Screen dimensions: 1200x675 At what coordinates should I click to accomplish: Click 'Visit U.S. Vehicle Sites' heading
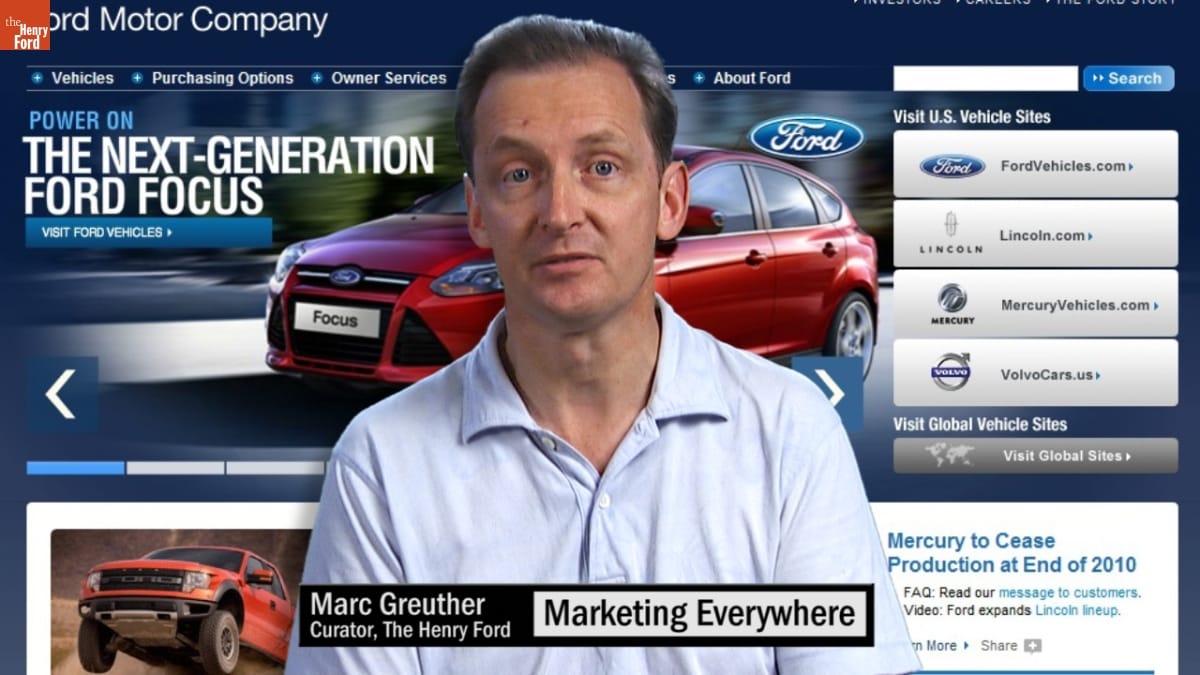tap(972, 116)
